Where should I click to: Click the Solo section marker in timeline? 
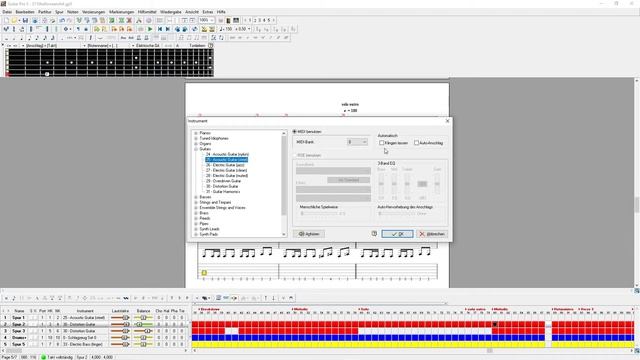point(363,309)
